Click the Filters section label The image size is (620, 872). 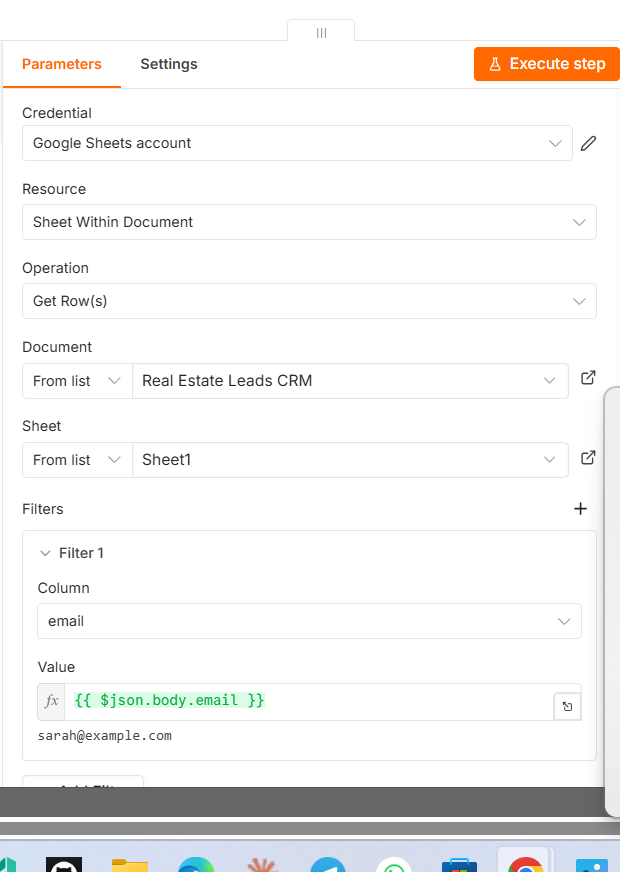43,509
